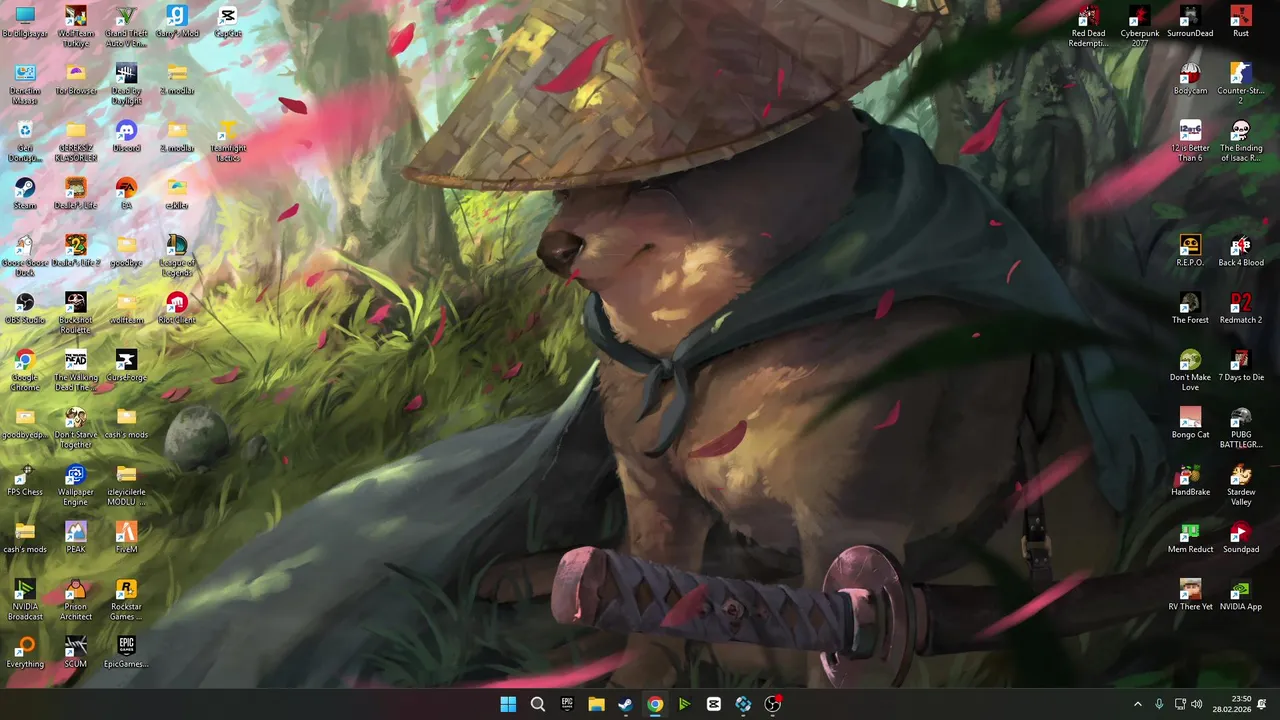1280x720 pixels.
Task: Select the Everything search shortcut
Action: point(25,653)
